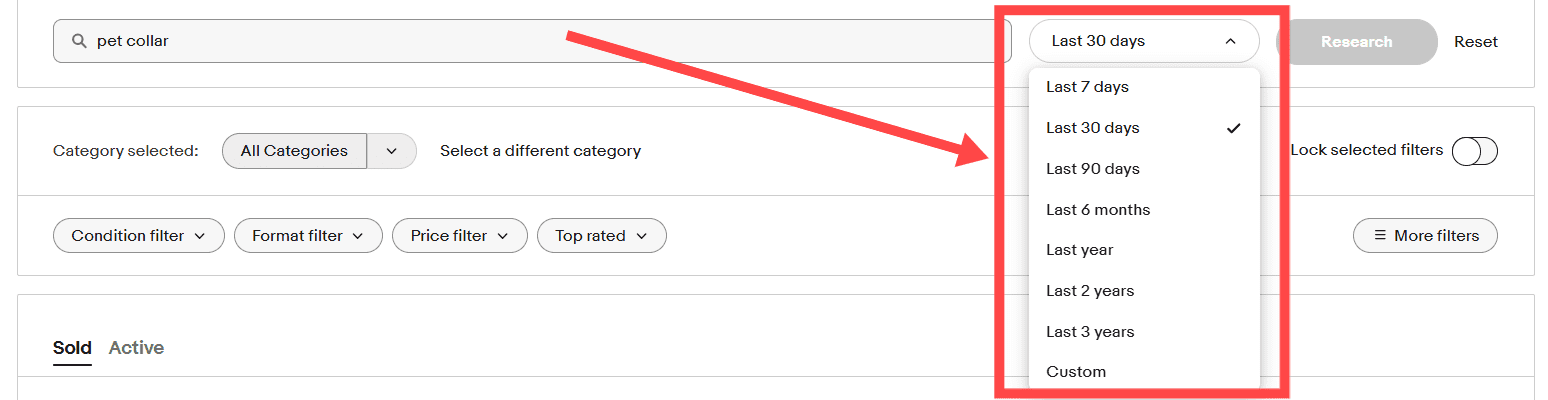Open the Format filter dropdown
This screenshot has height=400, width=1548.
tap(308, 236)
